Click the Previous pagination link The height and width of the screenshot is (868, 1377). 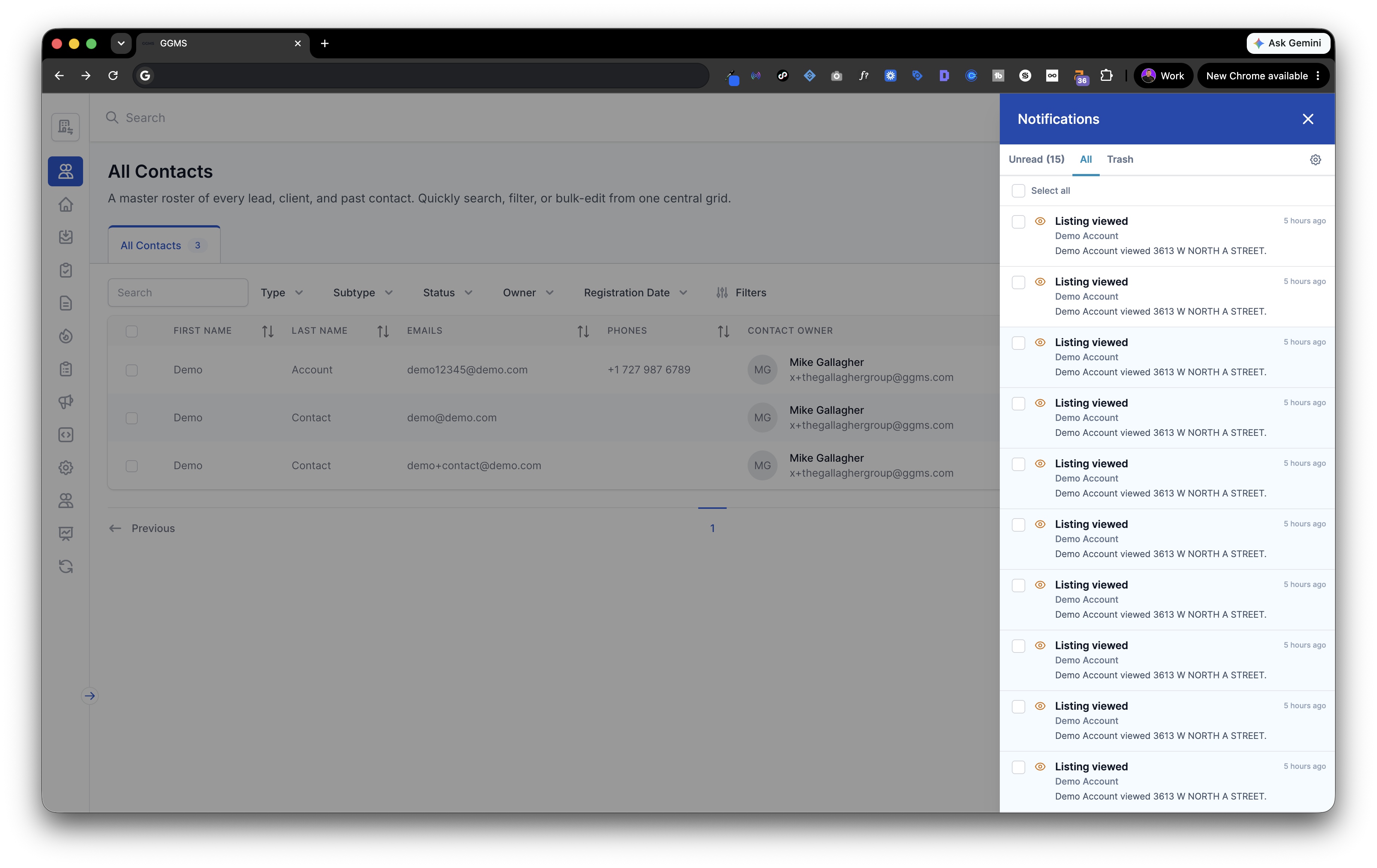[142, 528]
